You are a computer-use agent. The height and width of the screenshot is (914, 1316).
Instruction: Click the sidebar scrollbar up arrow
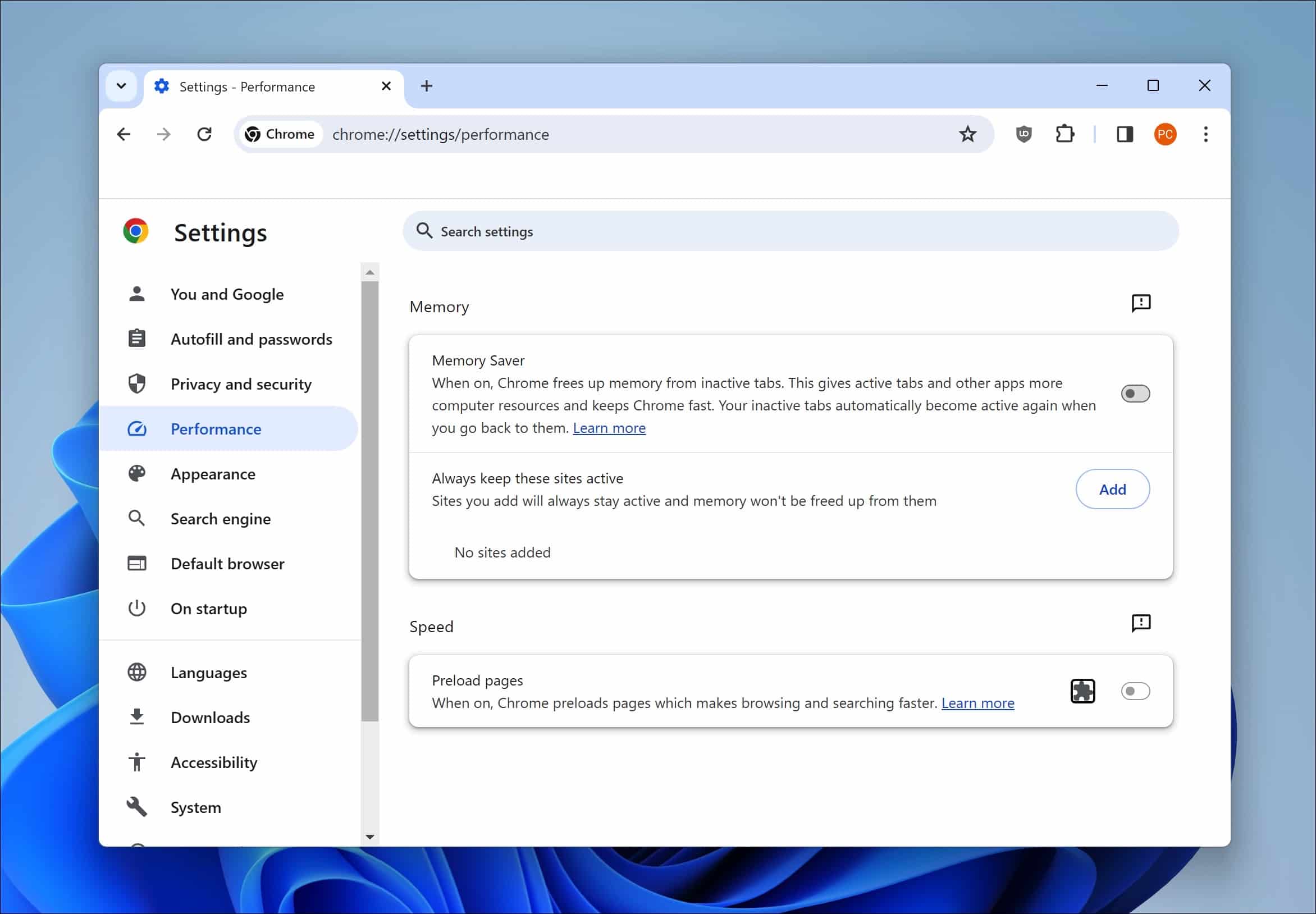tap(370, 272)
